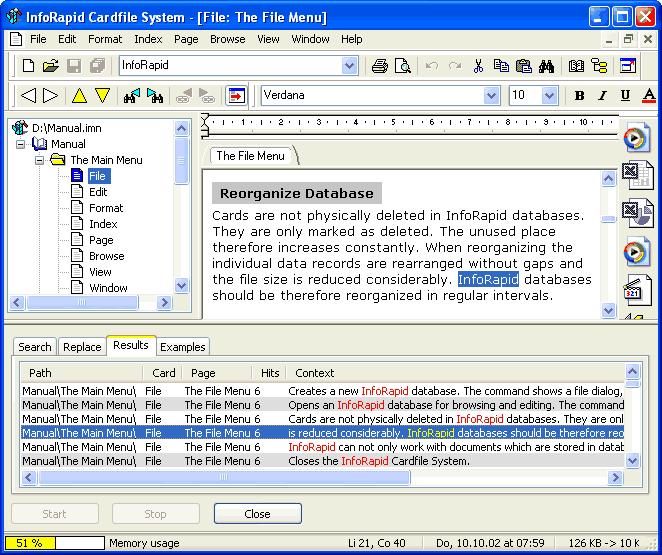662x555 pixels.
Task: Sort results by Path column header
Action: [x=81, y=373]
